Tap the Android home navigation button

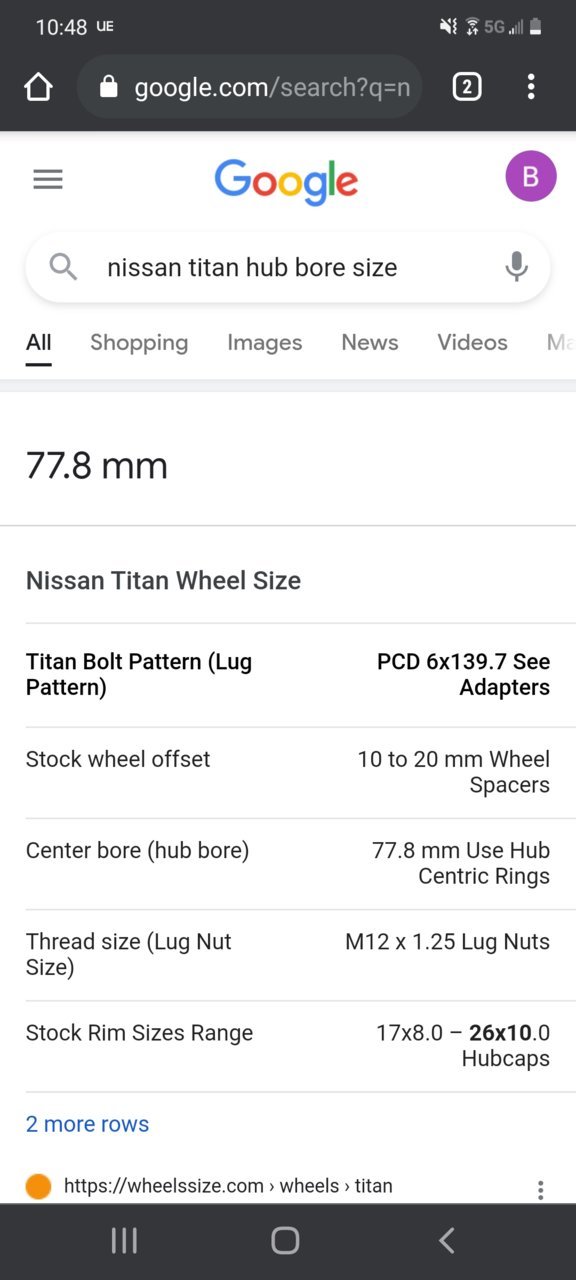[x=285, y=1241]
